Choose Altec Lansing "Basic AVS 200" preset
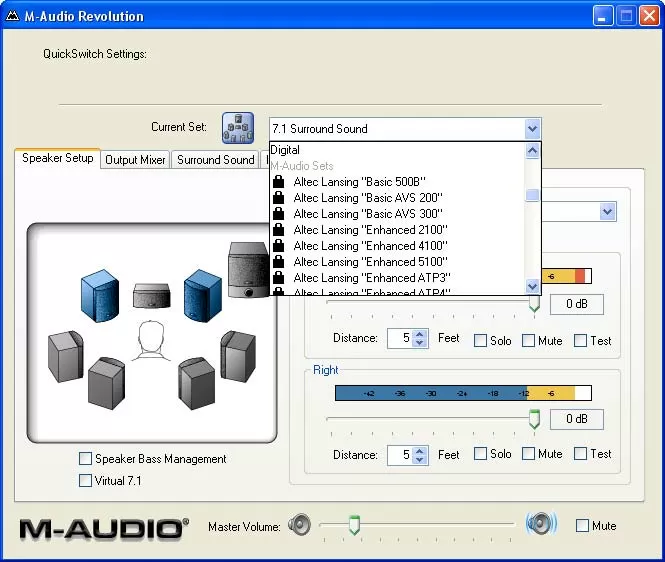This screenshot has width=665, height=562. click(397, 198)
